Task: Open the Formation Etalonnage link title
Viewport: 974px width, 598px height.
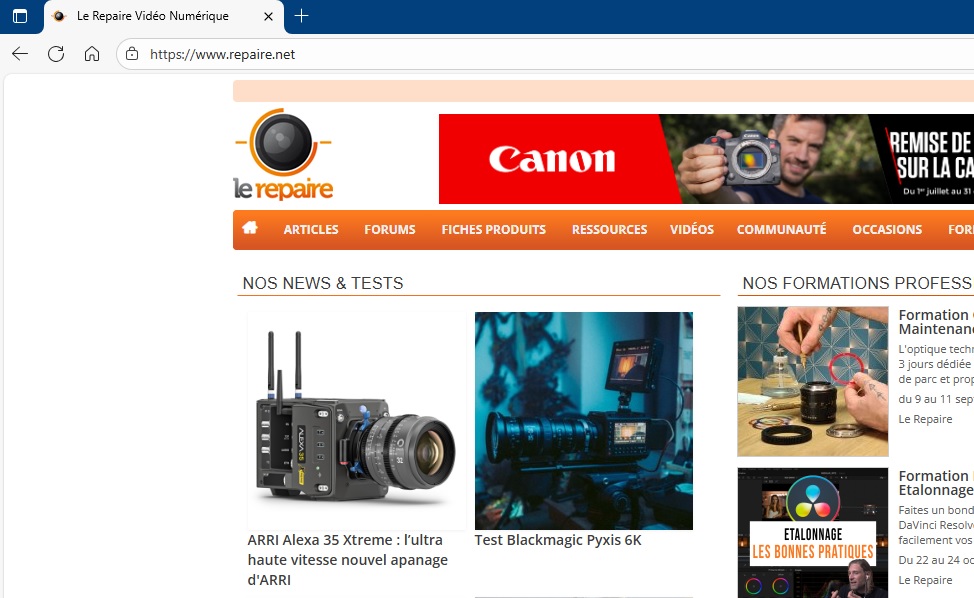Action: tap(935, 482)
